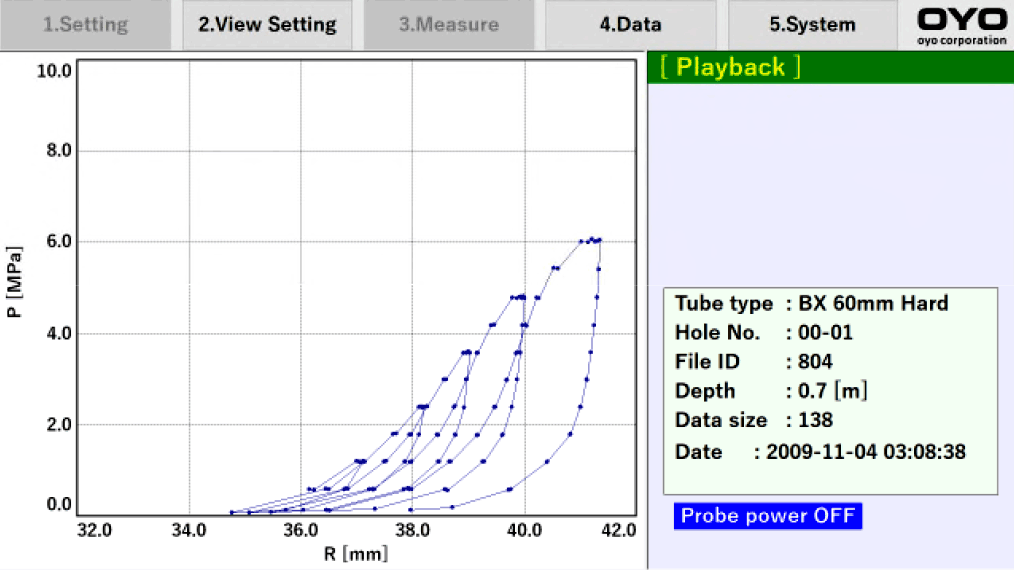Viewport: 1014px width, 570px height.
Task: Select the Tube type BX 60mm Hard row
Action: pyautogui.click(x=811, y=303)
